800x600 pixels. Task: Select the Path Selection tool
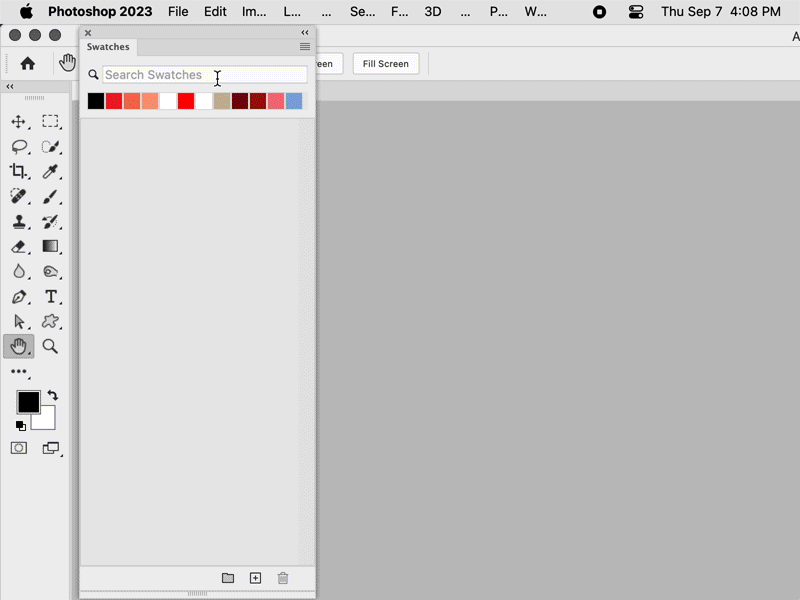19,321
